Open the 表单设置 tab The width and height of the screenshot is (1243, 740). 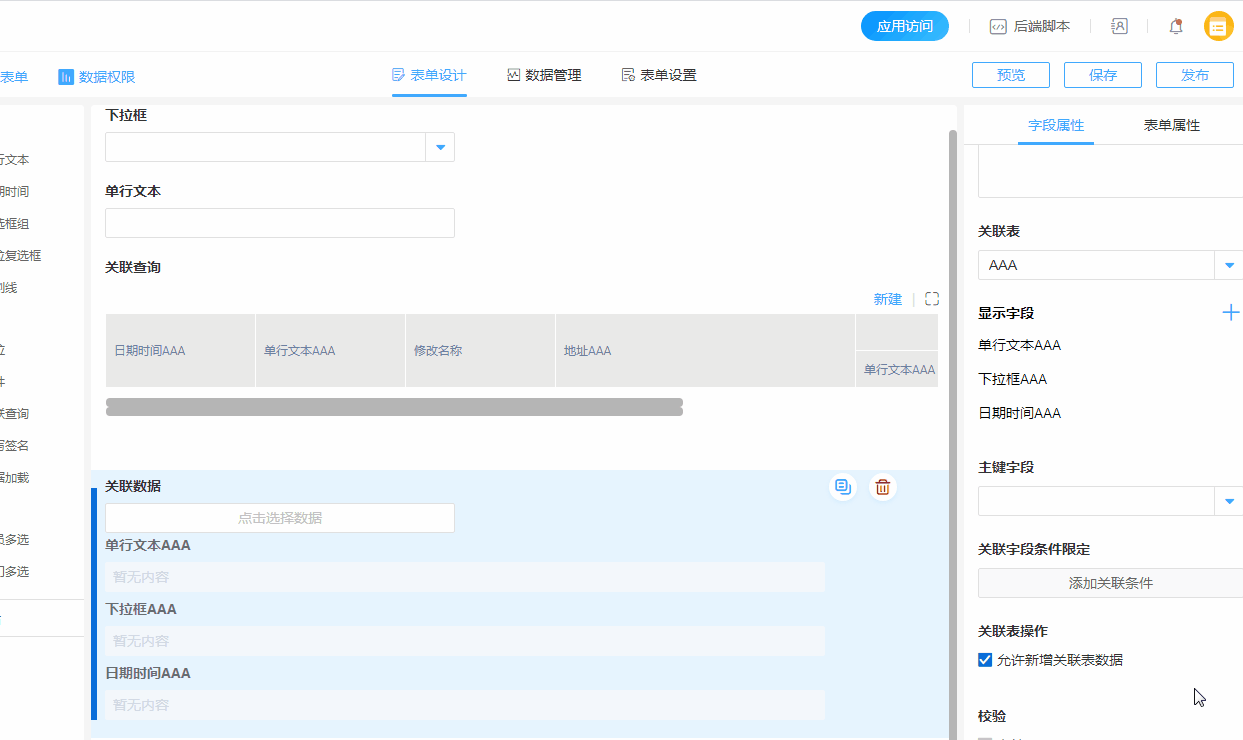point(659,75)
